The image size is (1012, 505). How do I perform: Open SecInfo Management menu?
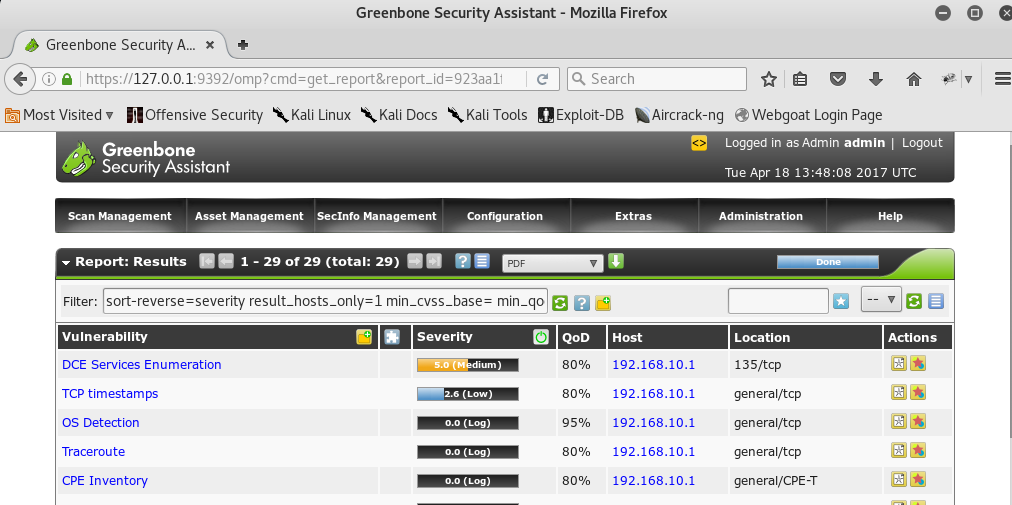(377, 216)
